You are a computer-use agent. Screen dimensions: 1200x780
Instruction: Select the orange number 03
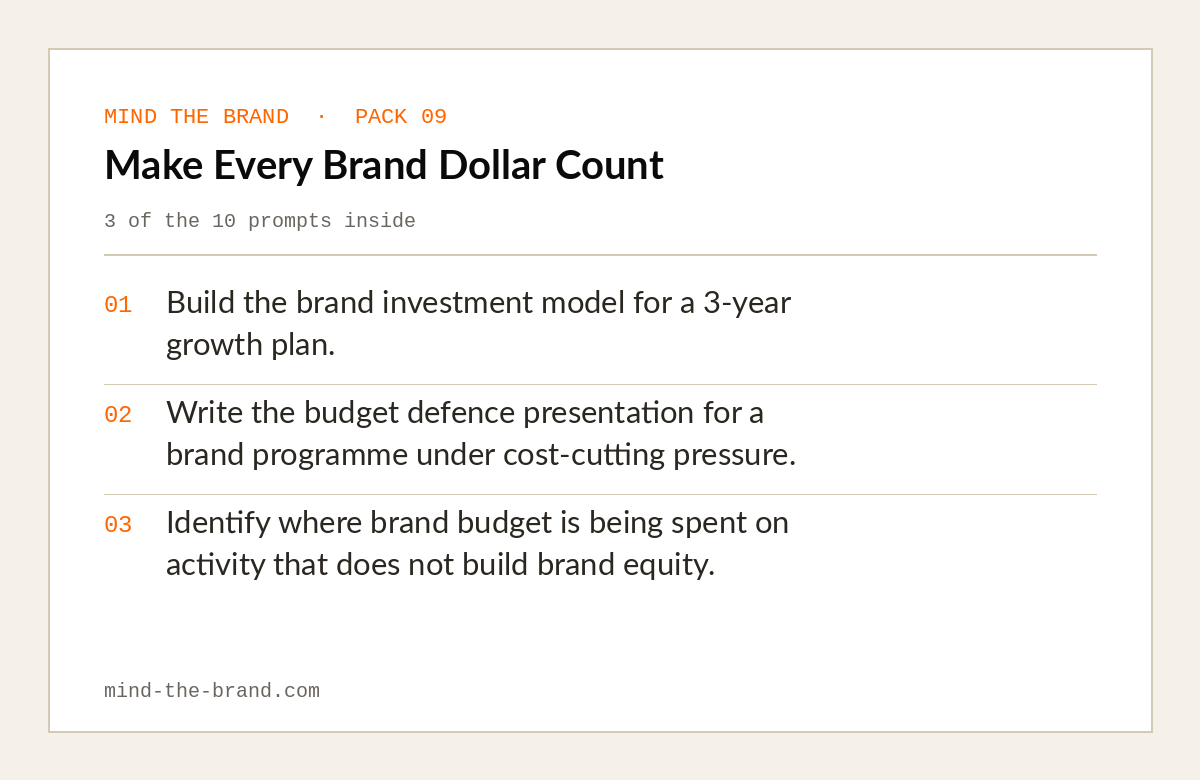click(118, 525)
